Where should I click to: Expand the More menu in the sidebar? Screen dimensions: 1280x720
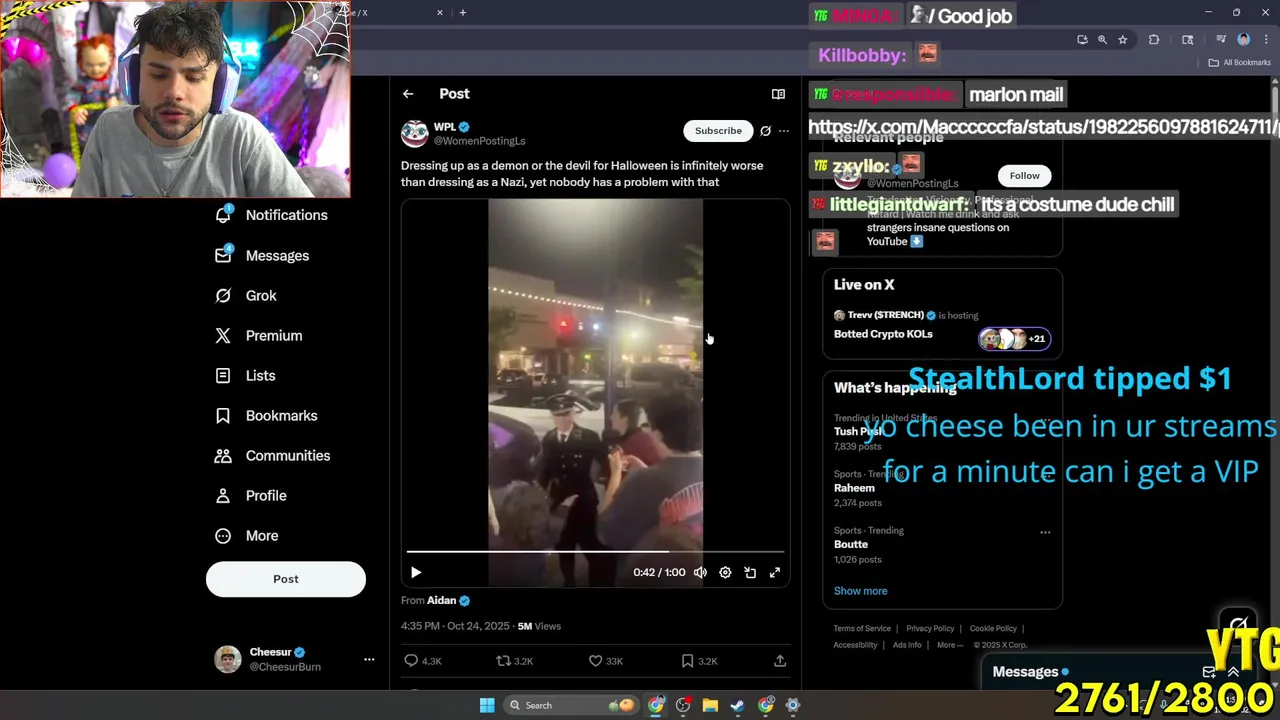pos(246,535)
